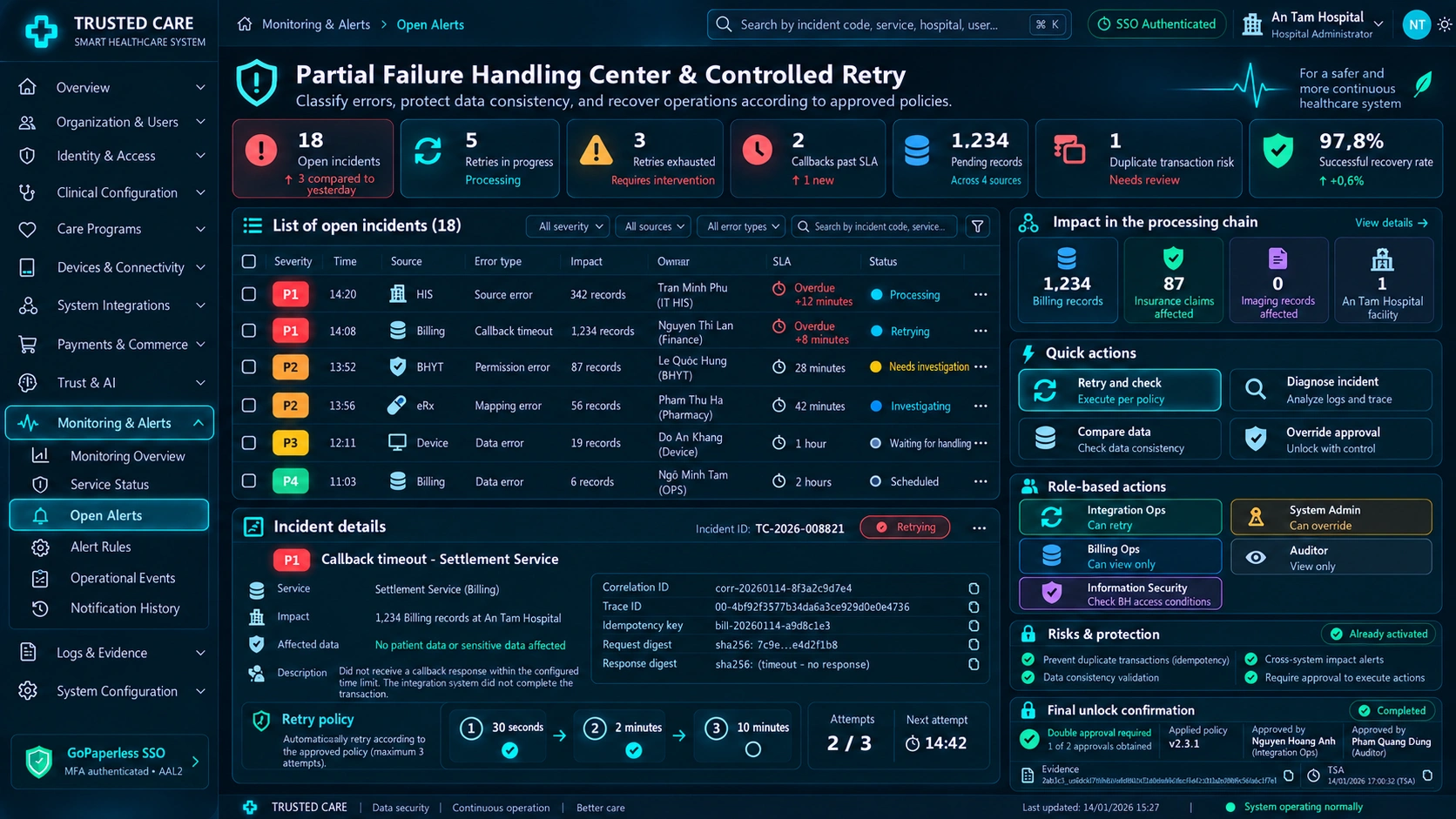Click Compare data quick action

click(1120, 440)
